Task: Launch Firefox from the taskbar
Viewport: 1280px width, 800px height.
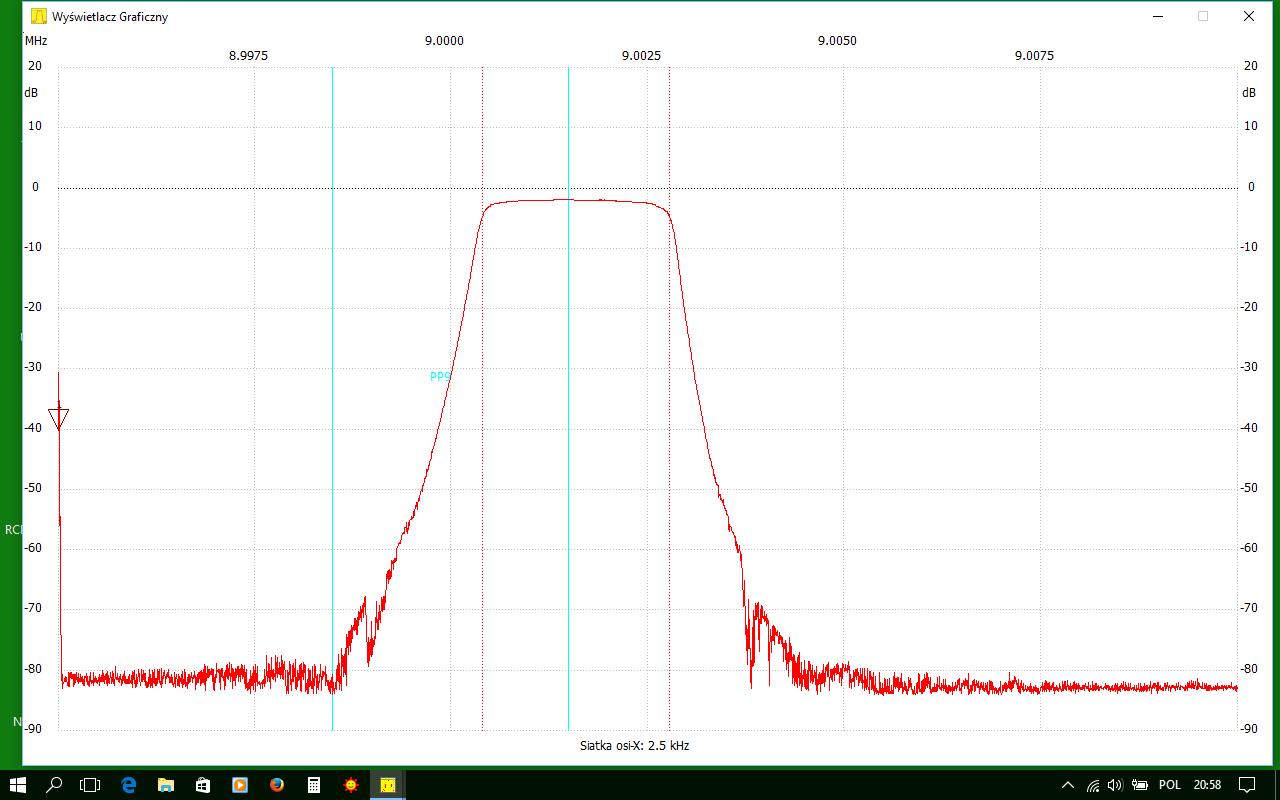Action: pos(277,785)
